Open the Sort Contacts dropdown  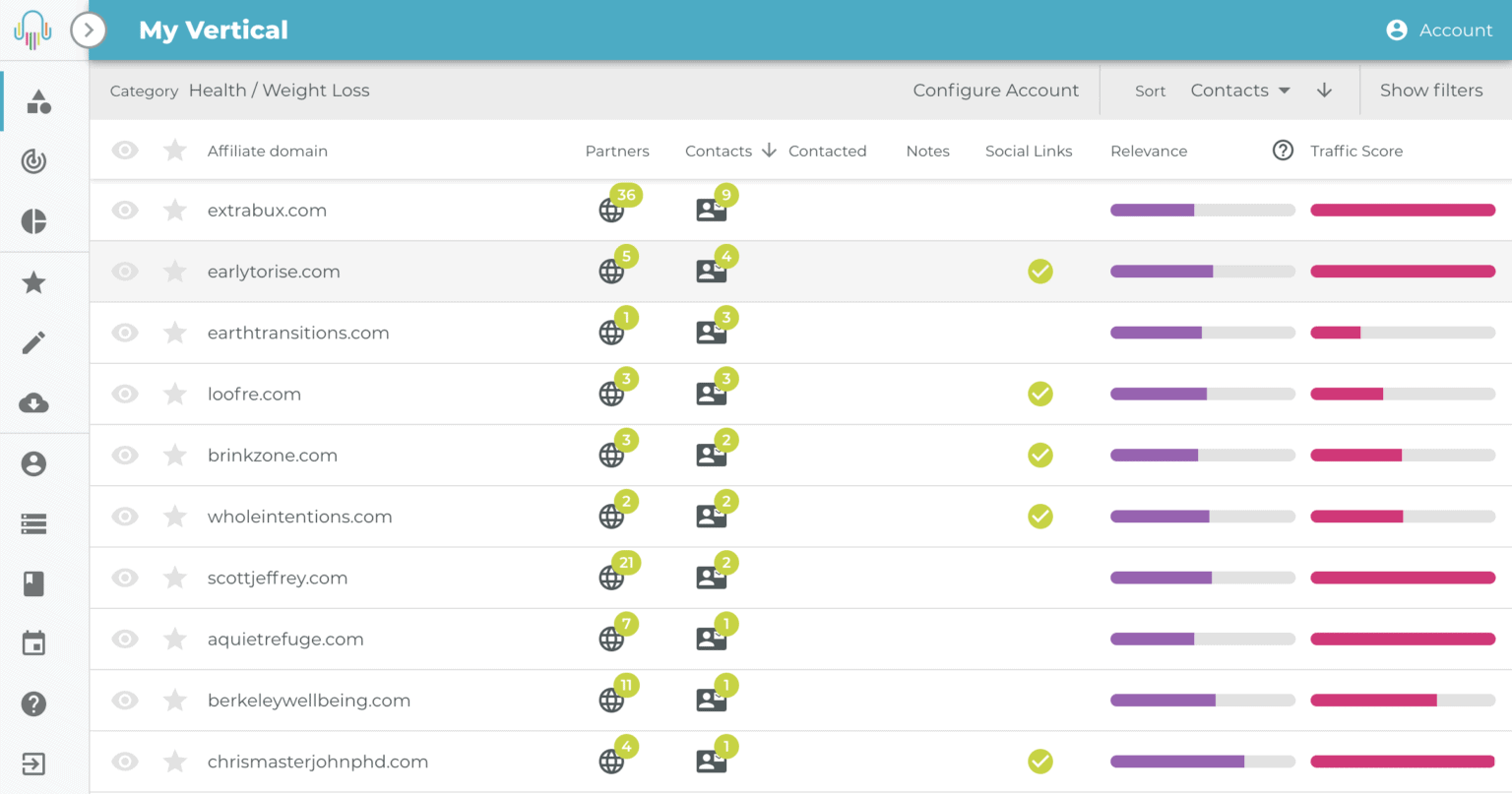click(x=1240, y=91)
